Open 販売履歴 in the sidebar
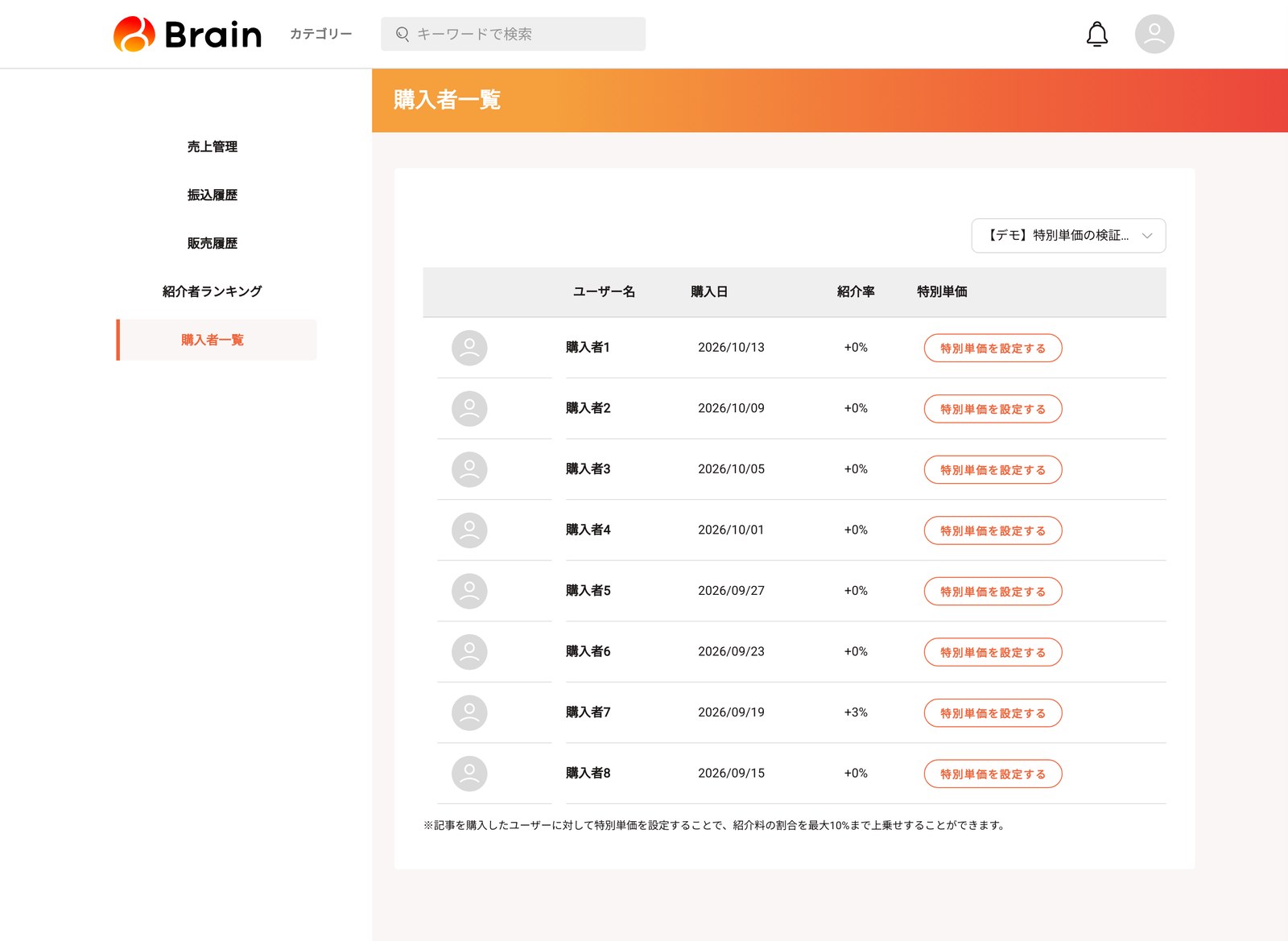 pyautogui.click(x=213, y=243)
